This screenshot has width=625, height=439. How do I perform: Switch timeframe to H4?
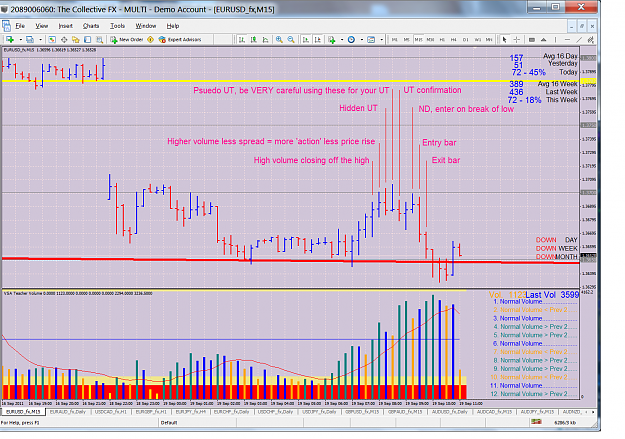pyautogui.click(x=454, y=39)
